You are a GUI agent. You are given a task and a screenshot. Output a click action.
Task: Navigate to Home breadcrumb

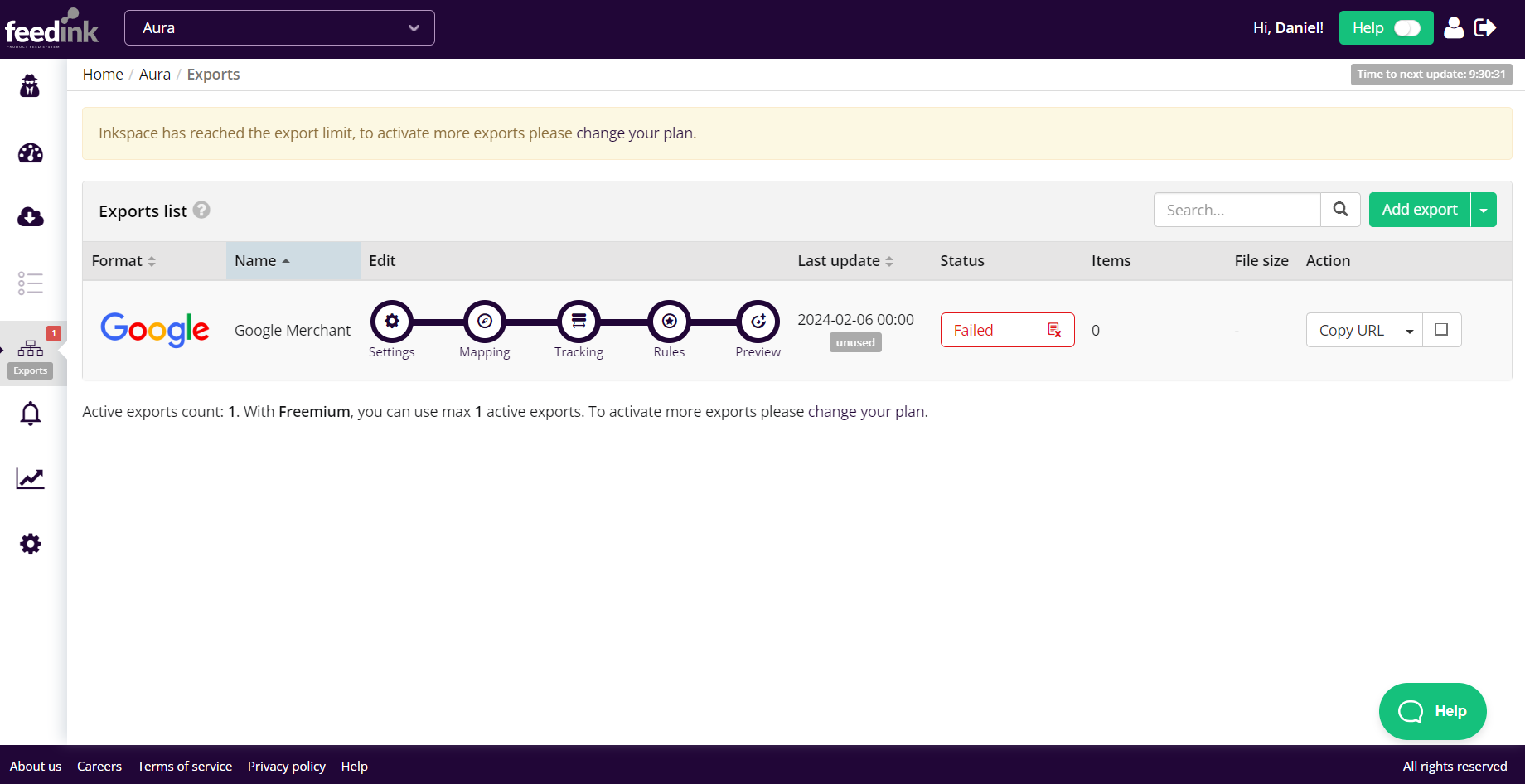(x=103, y=75)
